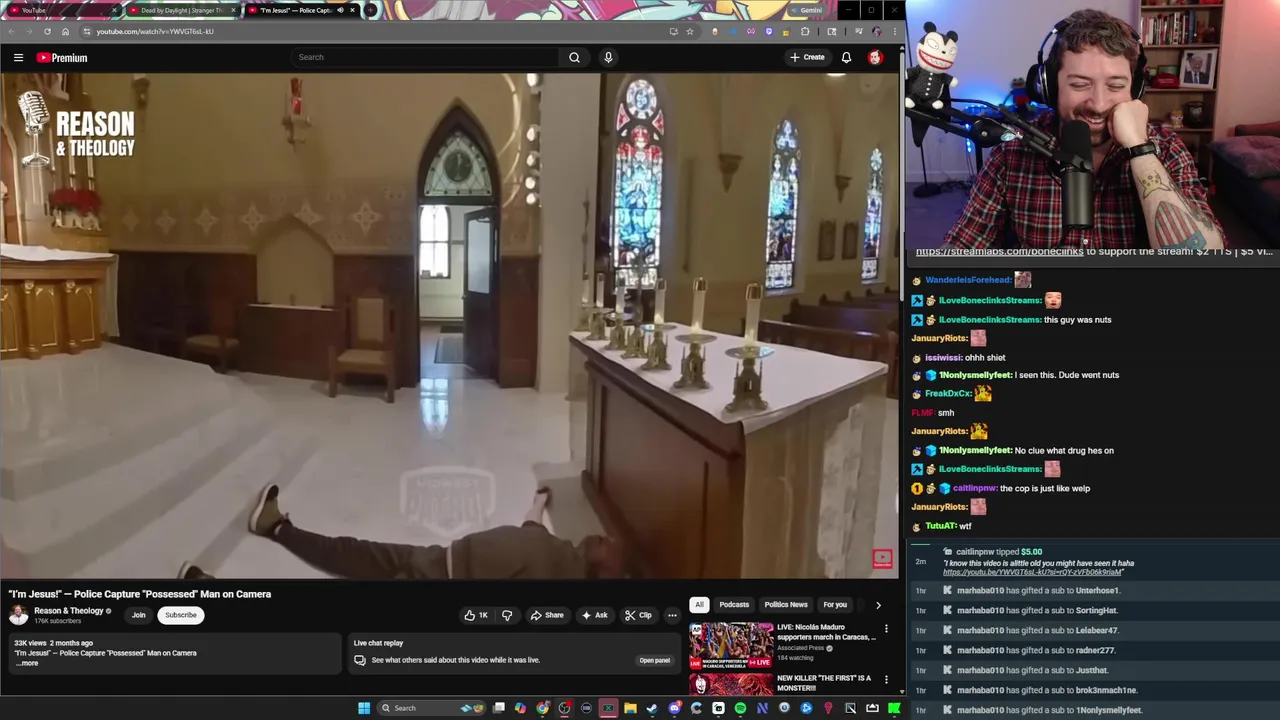Open the Windows Start menu

364,708
